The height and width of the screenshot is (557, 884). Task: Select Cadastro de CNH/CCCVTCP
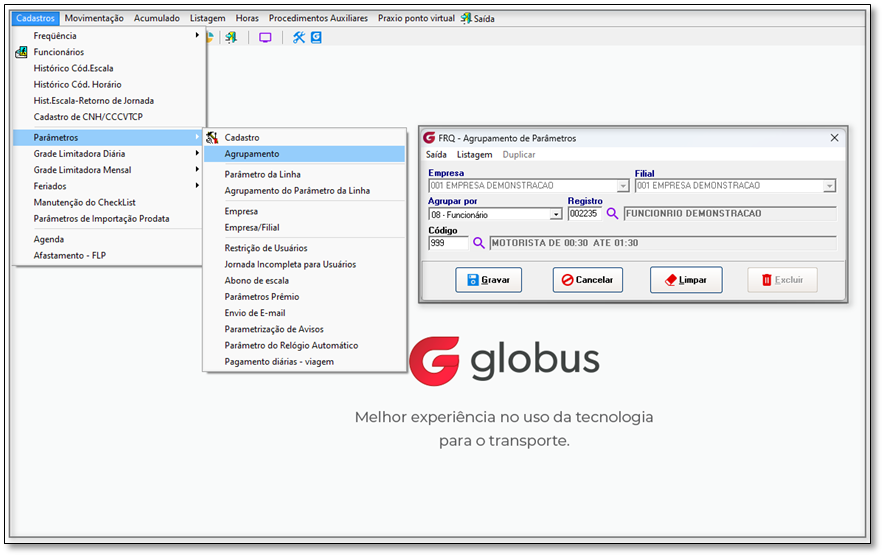click(x=108, y=117)
